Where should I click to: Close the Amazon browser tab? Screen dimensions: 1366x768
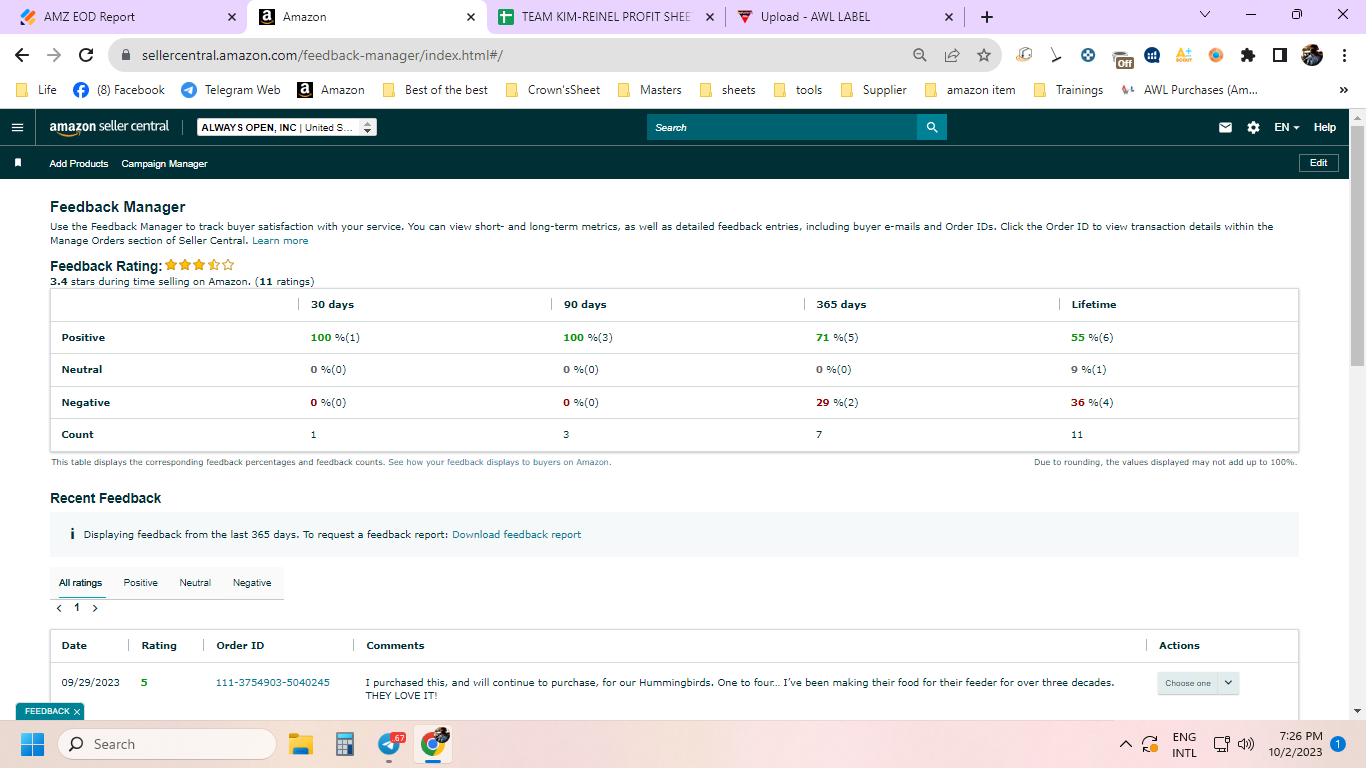[x=470, y=17]
